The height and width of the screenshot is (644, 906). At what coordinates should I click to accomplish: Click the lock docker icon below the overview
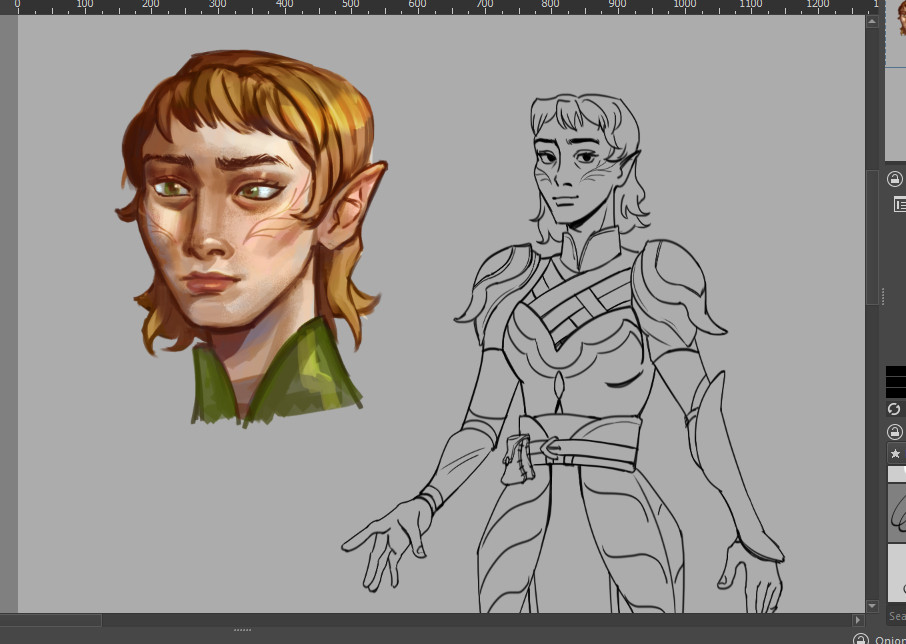click(894, 179)
